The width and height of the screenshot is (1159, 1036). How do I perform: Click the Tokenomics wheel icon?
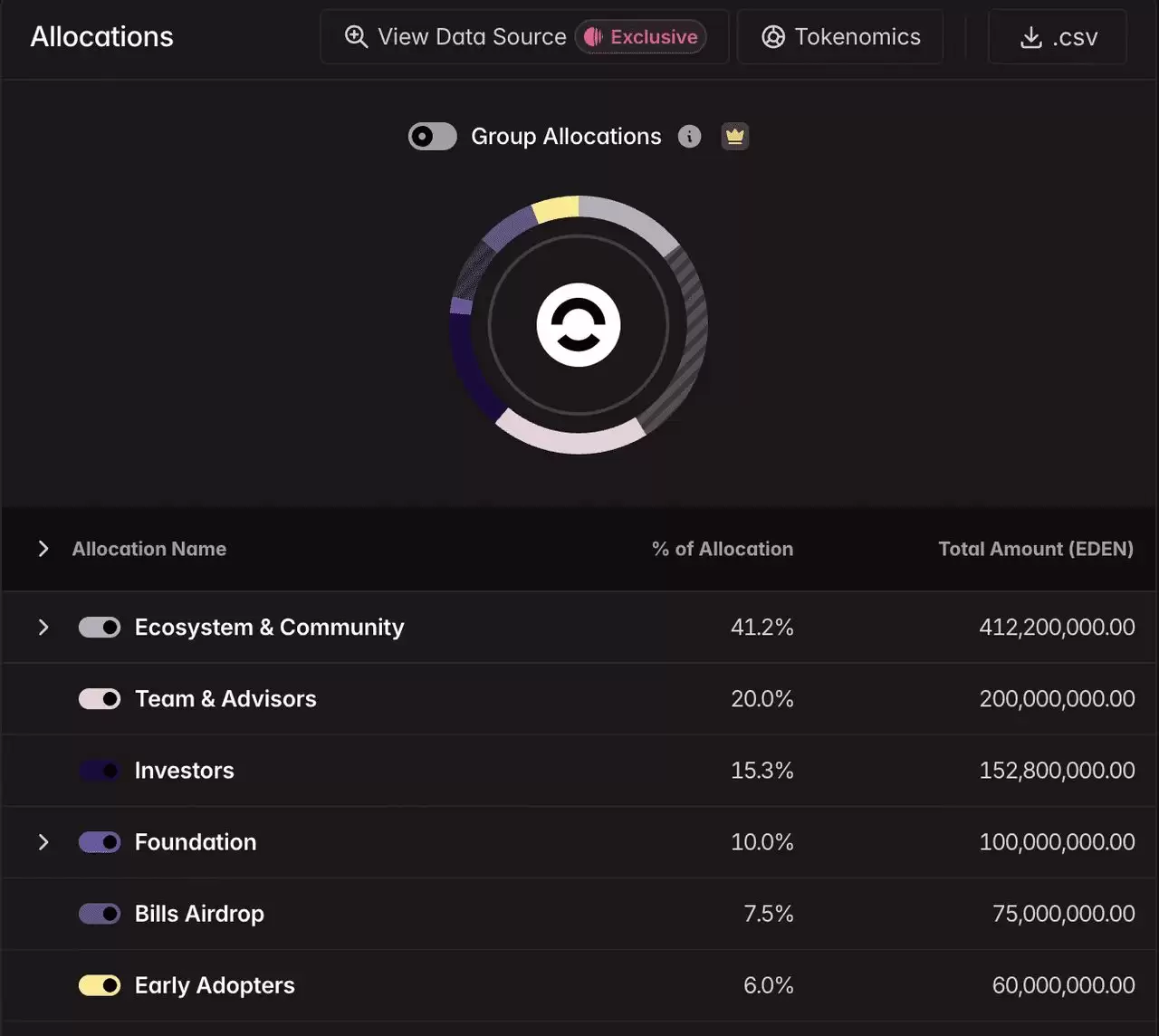coord(773,37)
